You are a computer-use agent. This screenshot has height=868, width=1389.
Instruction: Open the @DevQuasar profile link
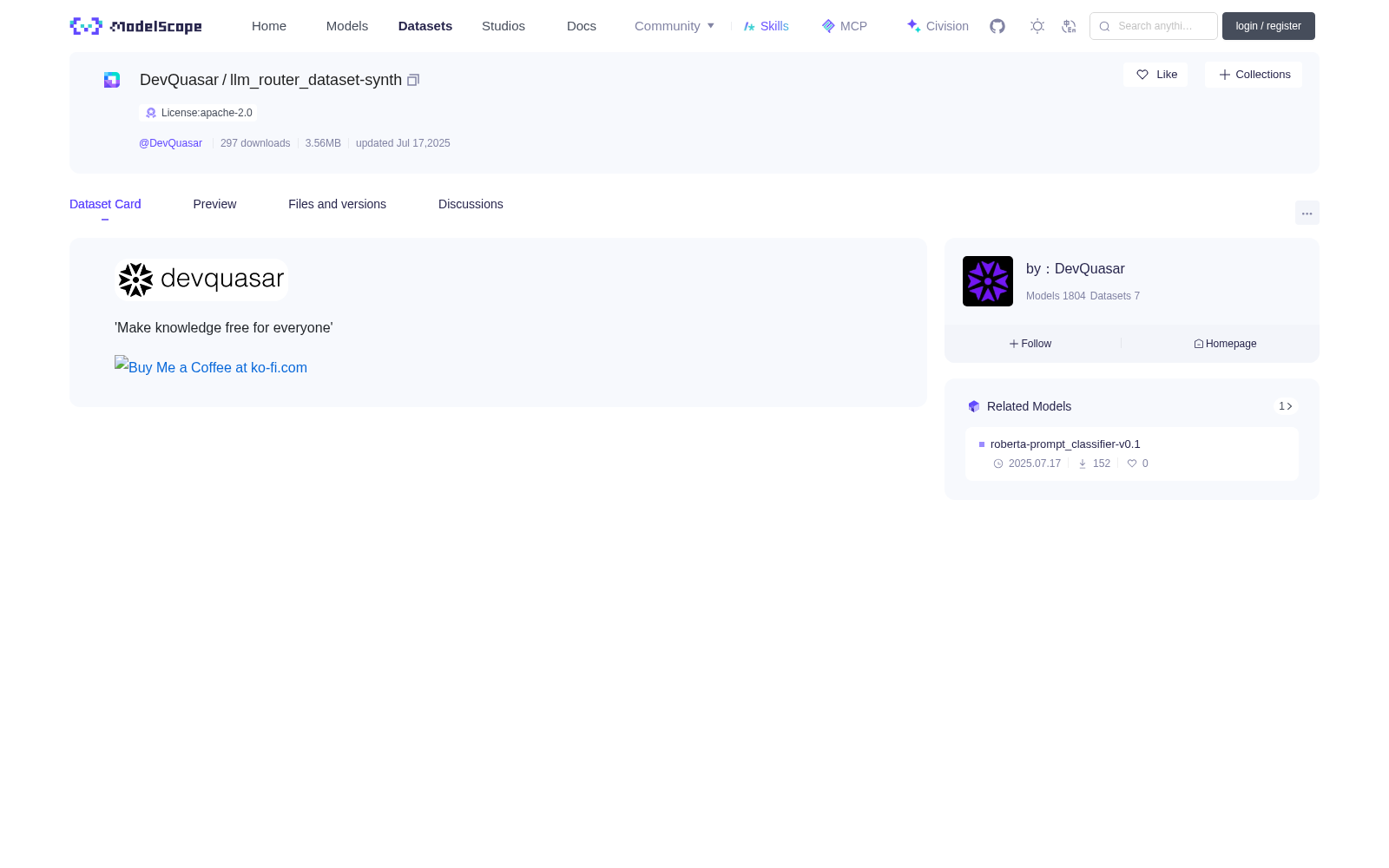[170, 143]
